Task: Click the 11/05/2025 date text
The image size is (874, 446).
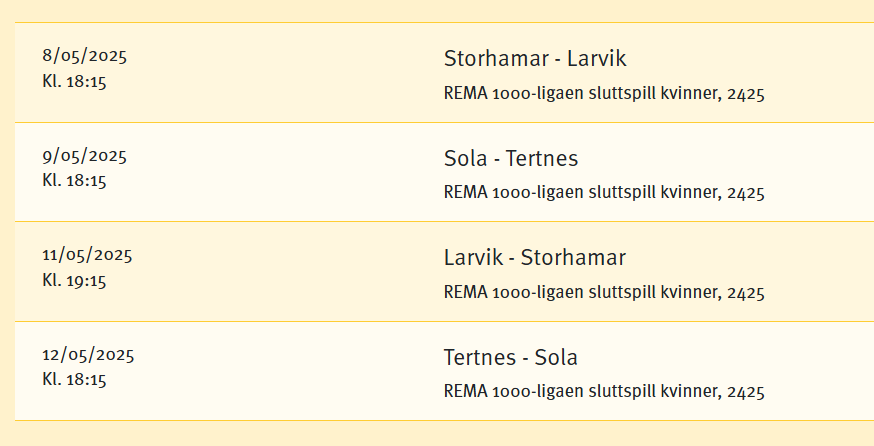Action: tap(87, 254)
